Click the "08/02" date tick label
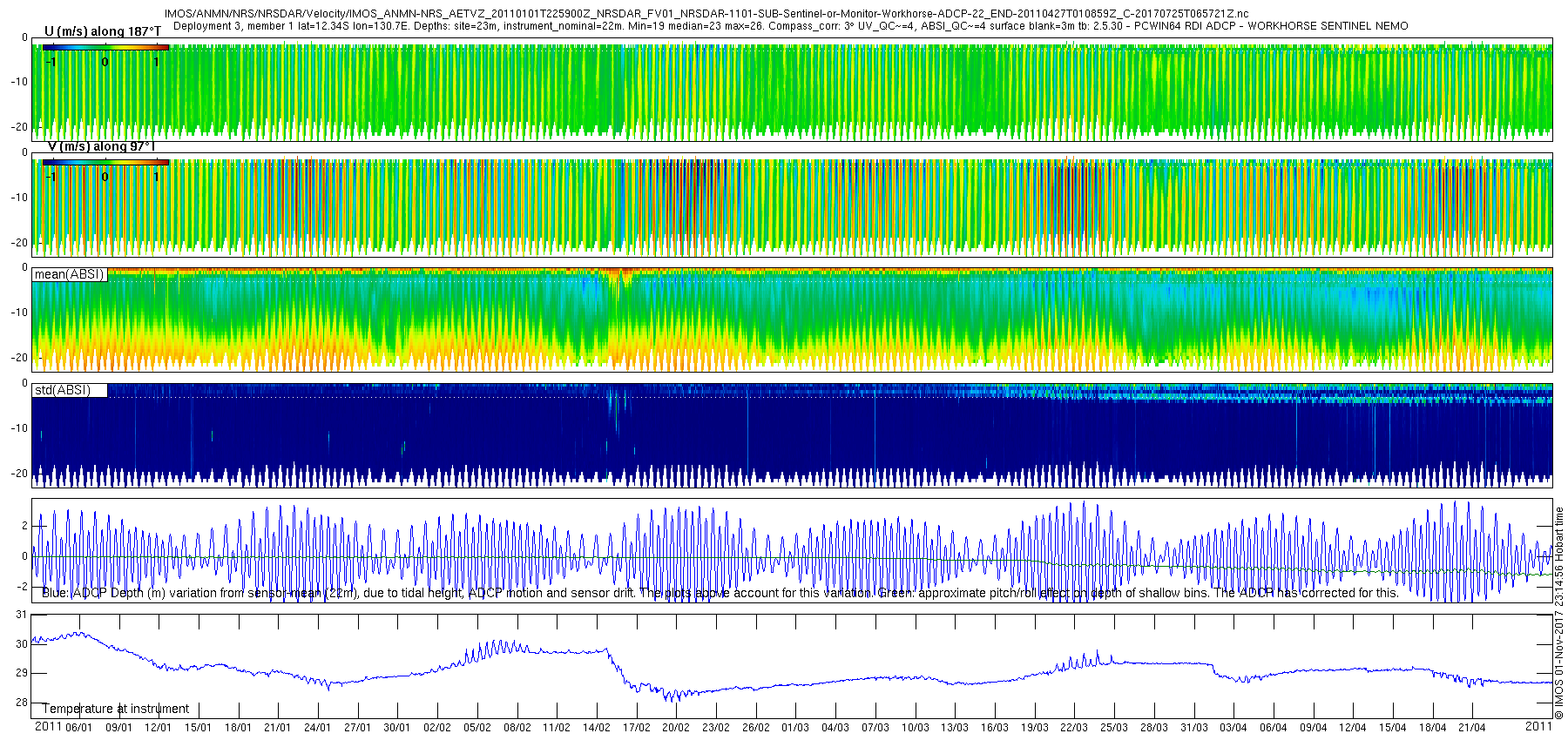 coord(517,728)
